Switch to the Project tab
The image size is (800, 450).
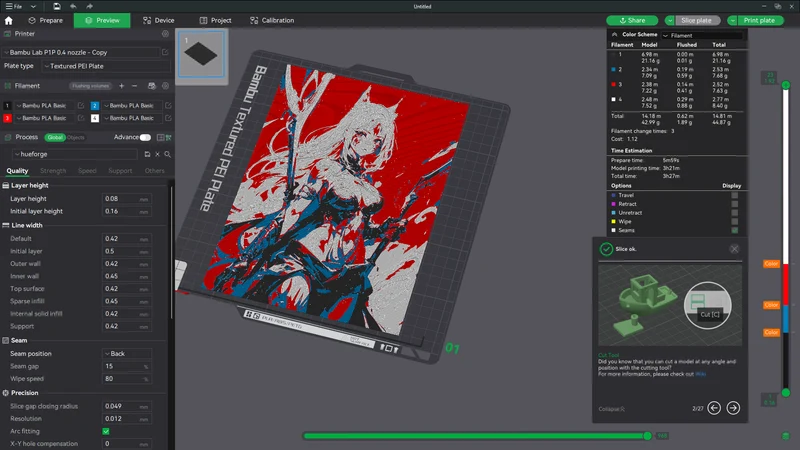pos(215,20)
